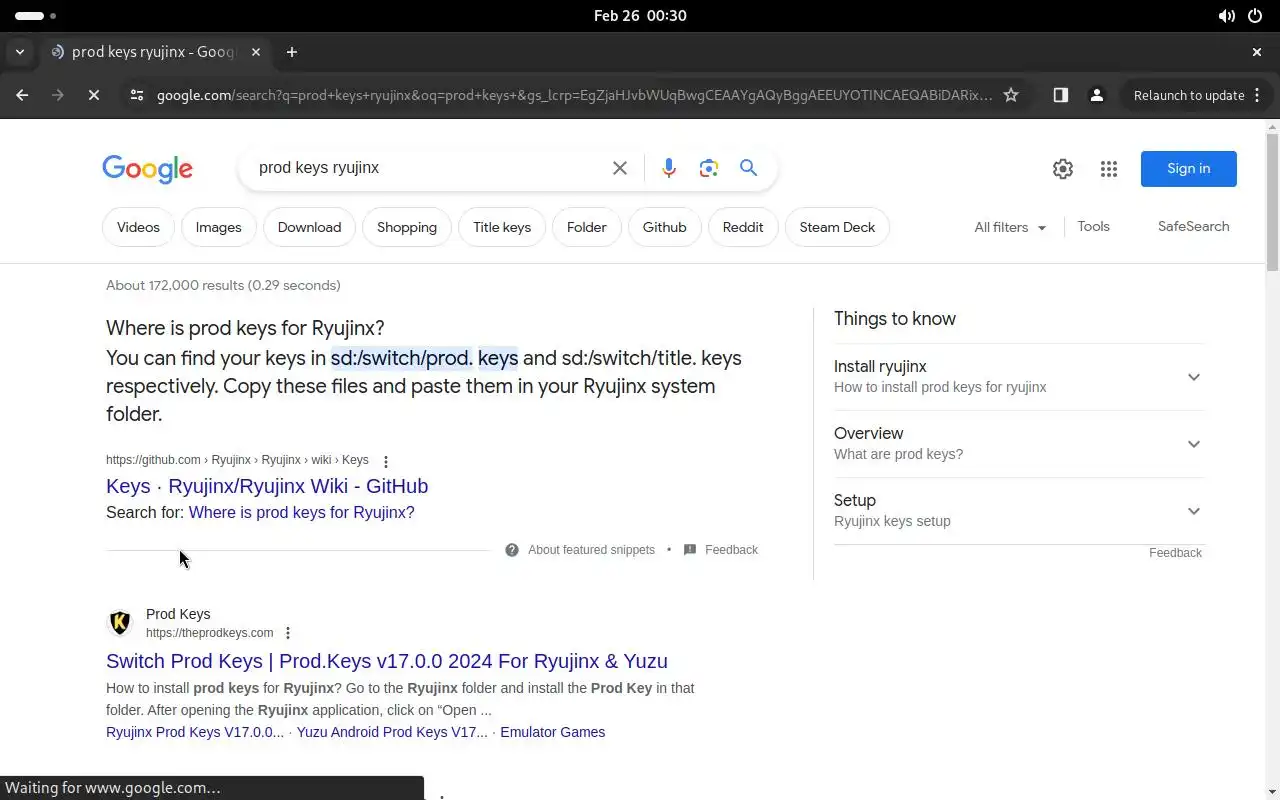
Task: Start voice search with microphone icon
Action: [x=669, y=168]
